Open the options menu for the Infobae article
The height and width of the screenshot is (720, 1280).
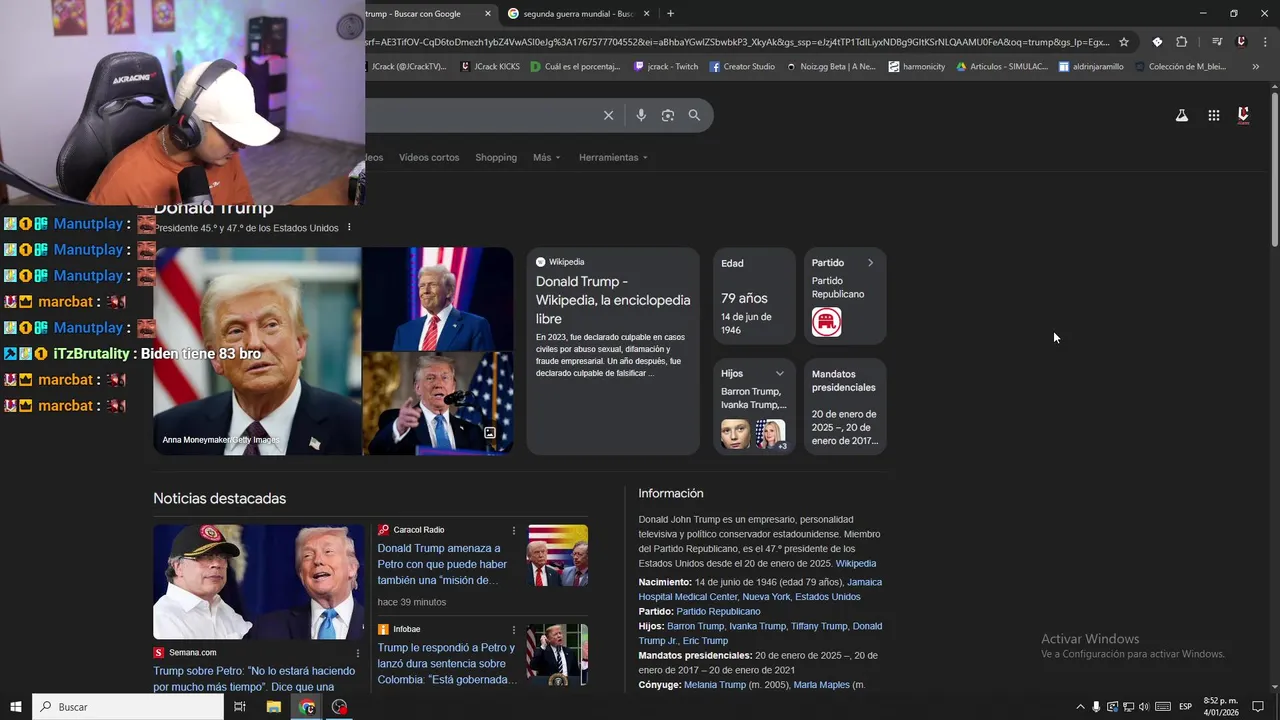pyautogui.click(x=514, y=629)
